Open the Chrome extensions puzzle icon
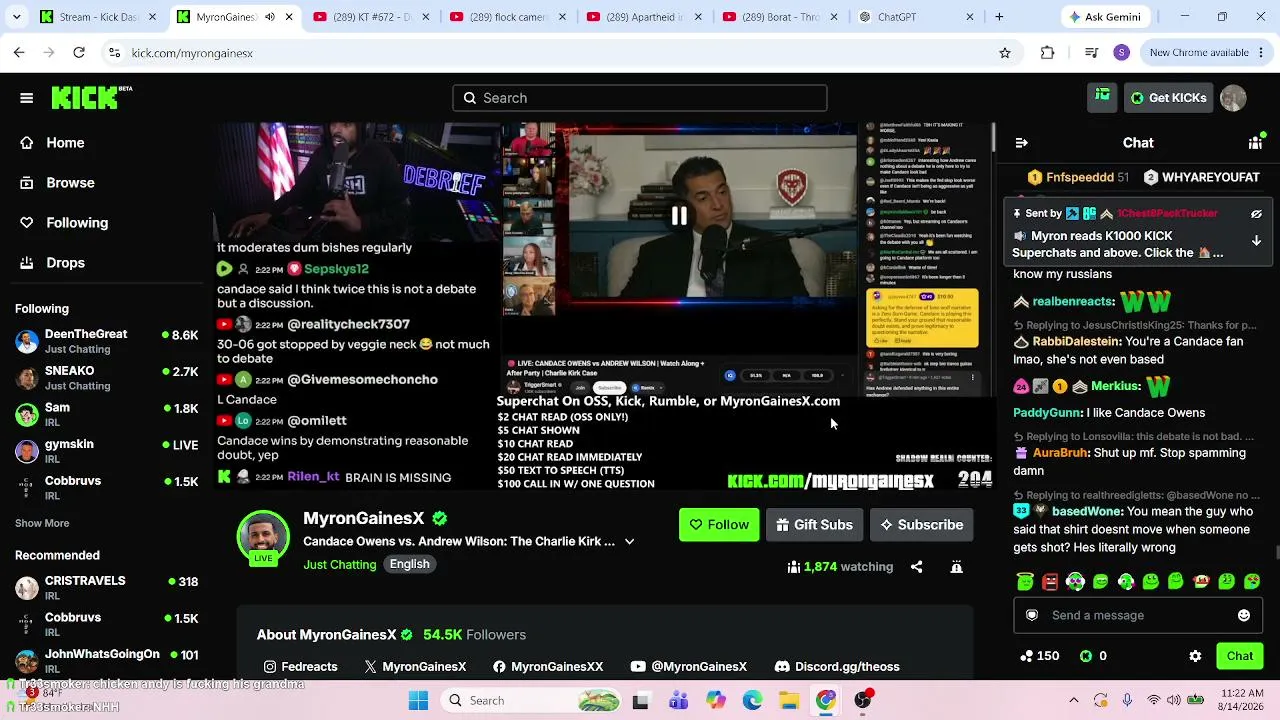Viewport: 1280px width, 720px height. click(x=1047, y=53)
